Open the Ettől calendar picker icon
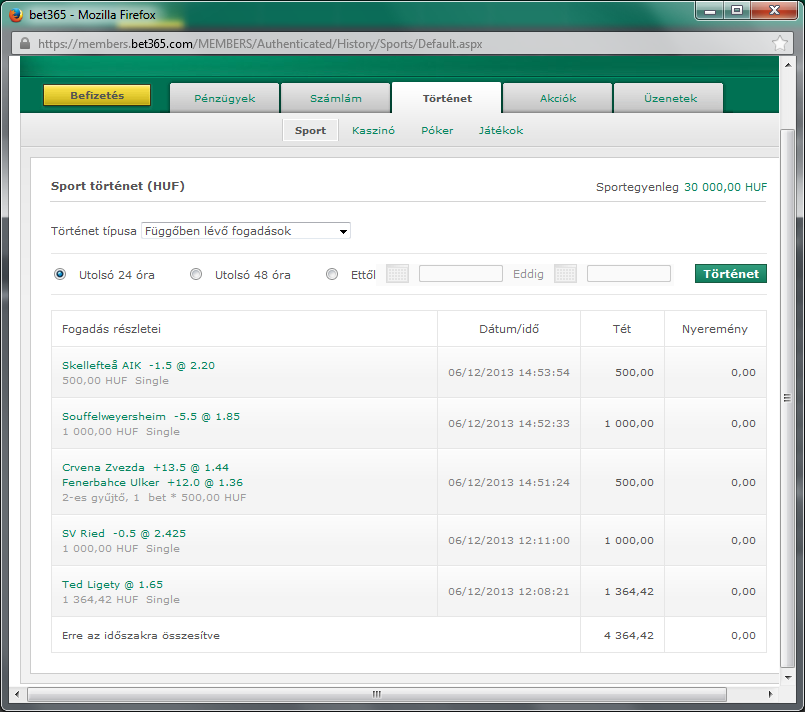The image size is (805, 712). [x=397, y=274]
